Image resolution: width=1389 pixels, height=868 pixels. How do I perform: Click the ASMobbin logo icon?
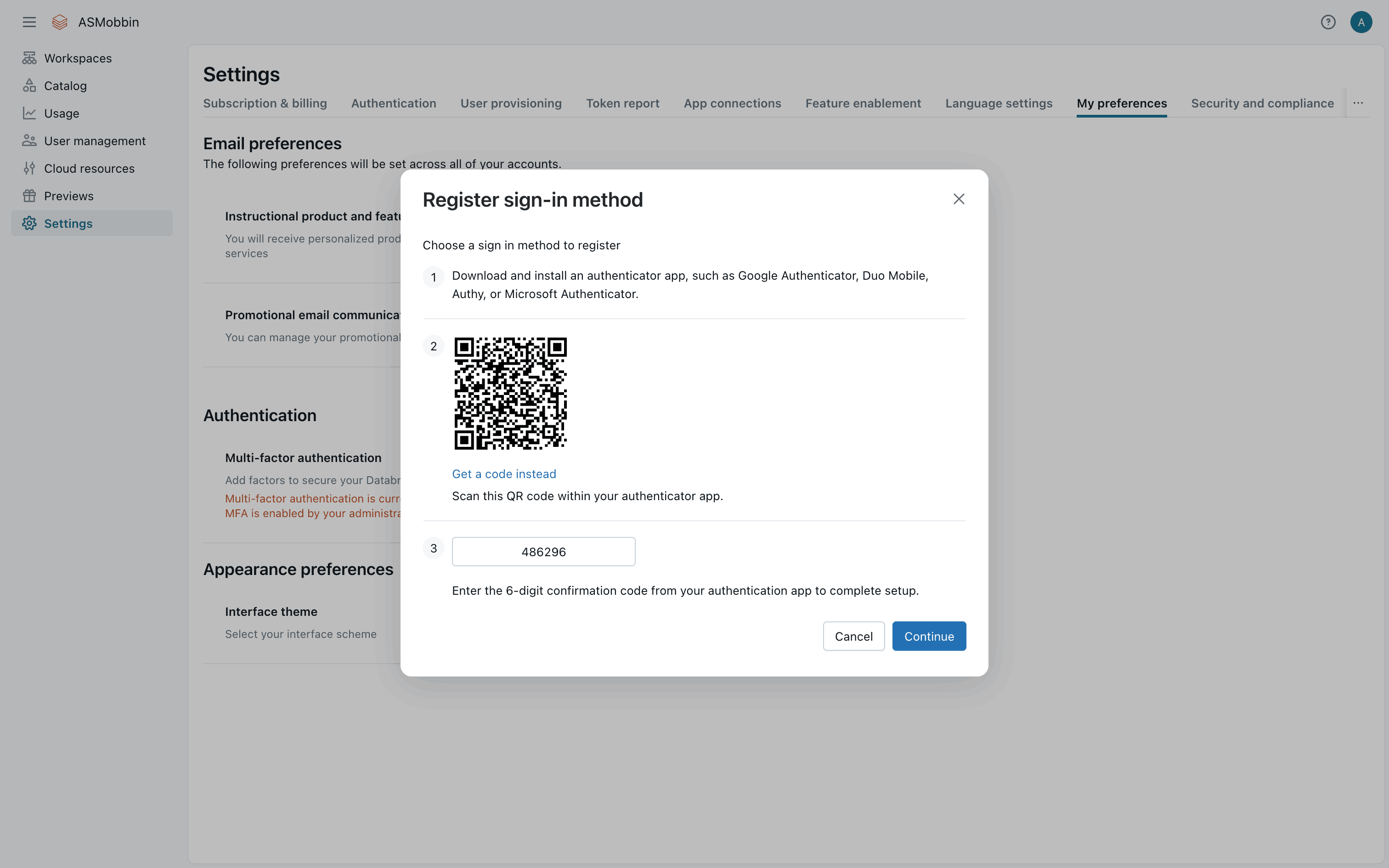click(x=60, y=22)
